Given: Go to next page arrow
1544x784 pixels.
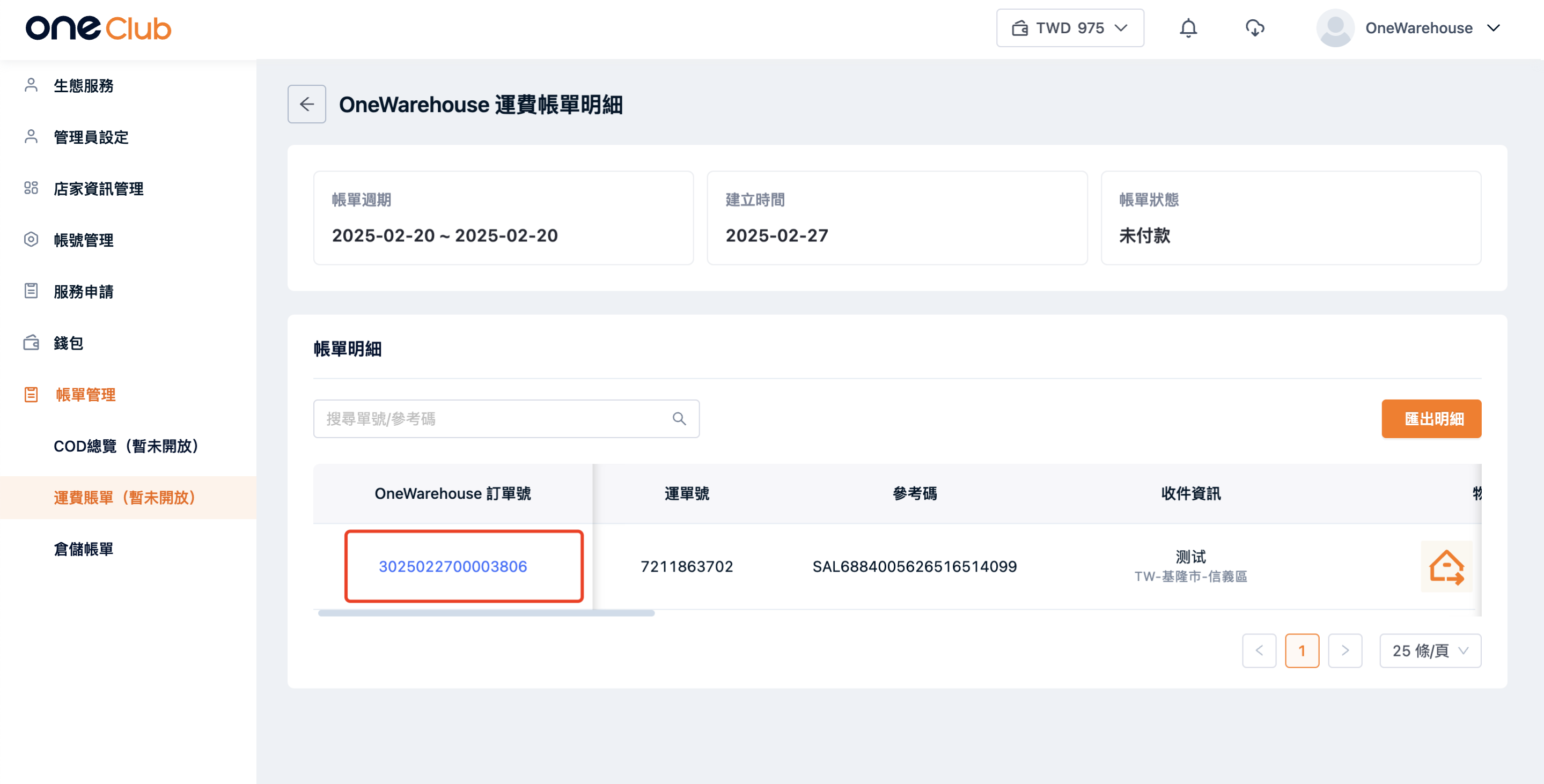Looking at the screenshot, I should [x=1345, y=650].
